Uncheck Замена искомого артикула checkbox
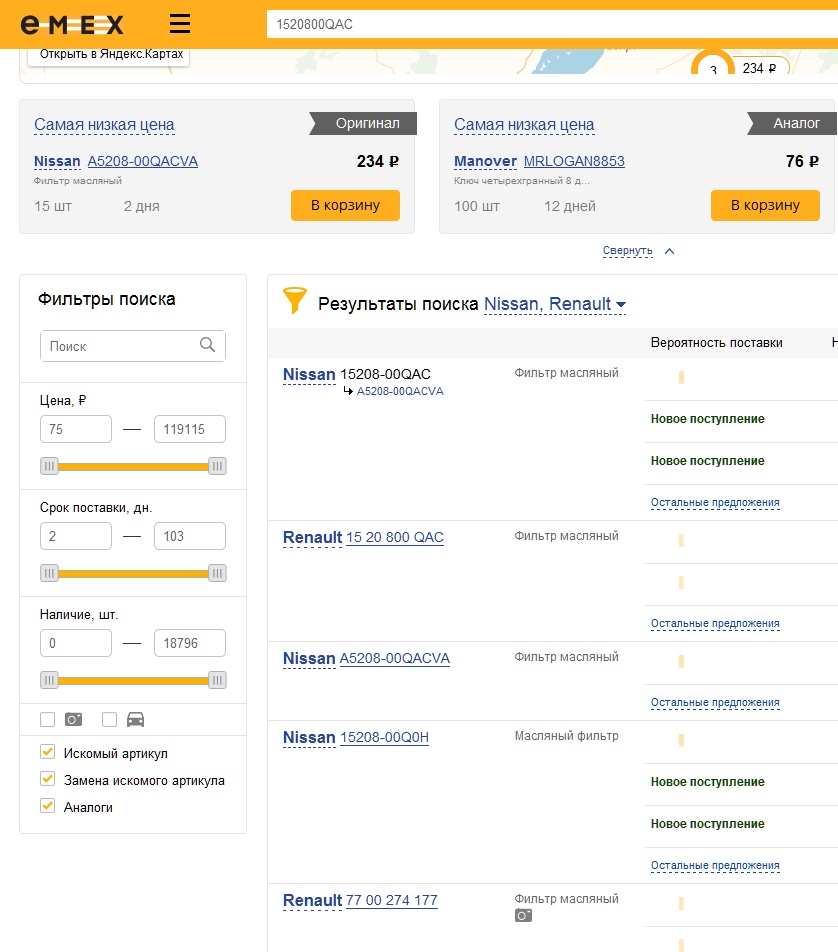The image size is (838, 952). (47, 779)
